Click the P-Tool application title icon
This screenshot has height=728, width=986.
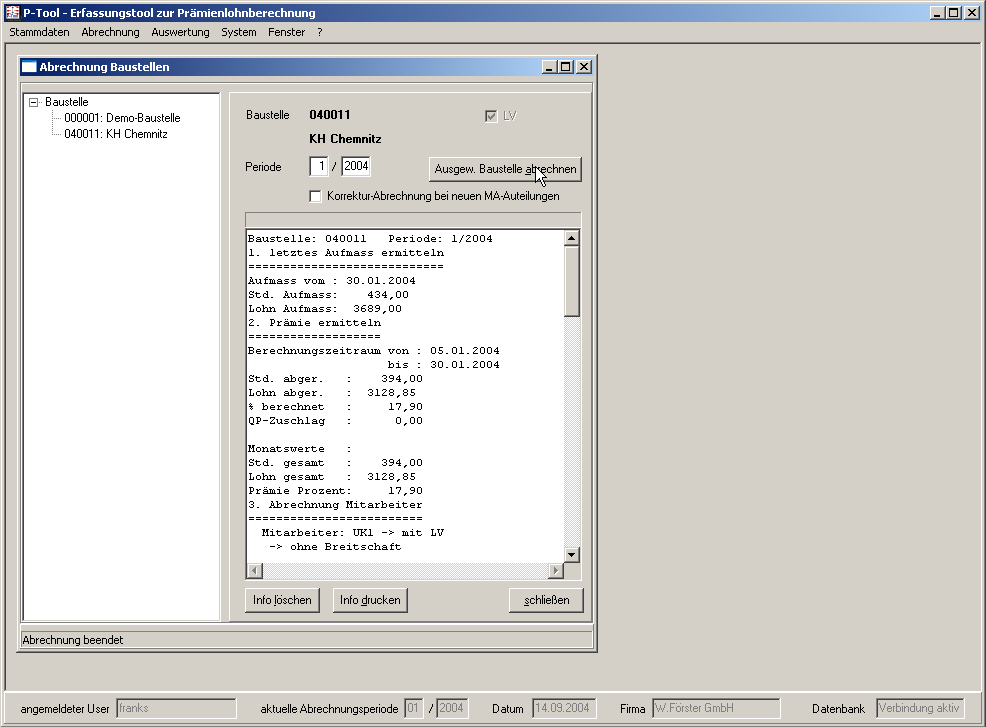click(13, 13)
